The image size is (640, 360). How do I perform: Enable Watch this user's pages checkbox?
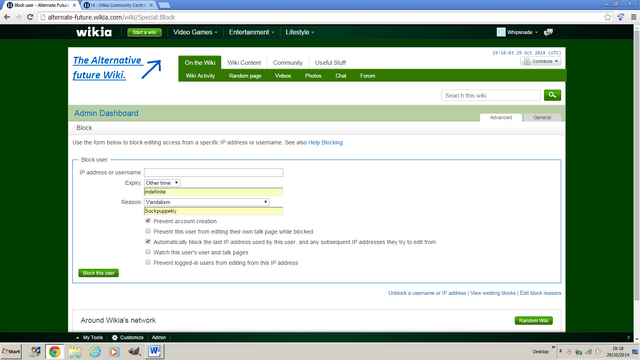[148, 252]
